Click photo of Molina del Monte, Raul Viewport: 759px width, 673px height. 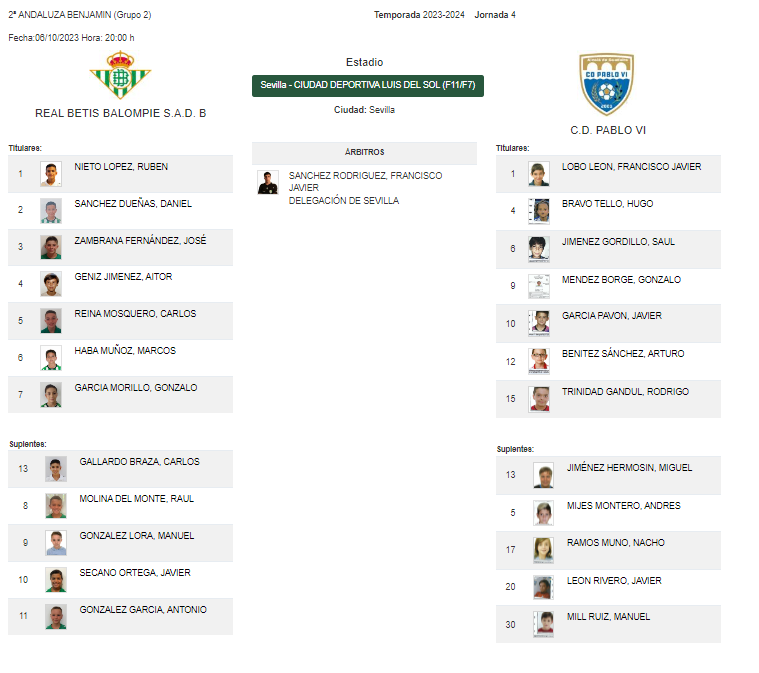[x=56, y=506]
